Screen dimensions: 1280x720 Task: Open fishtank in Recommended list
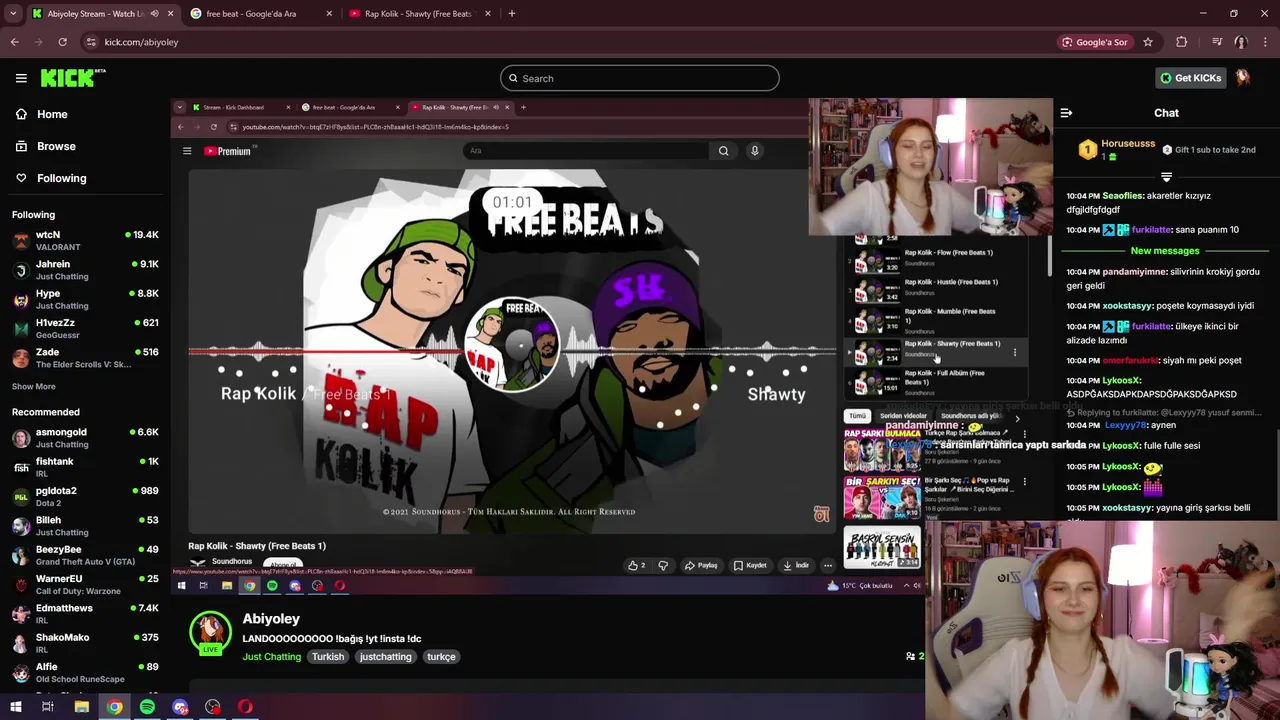click(85, 467)
